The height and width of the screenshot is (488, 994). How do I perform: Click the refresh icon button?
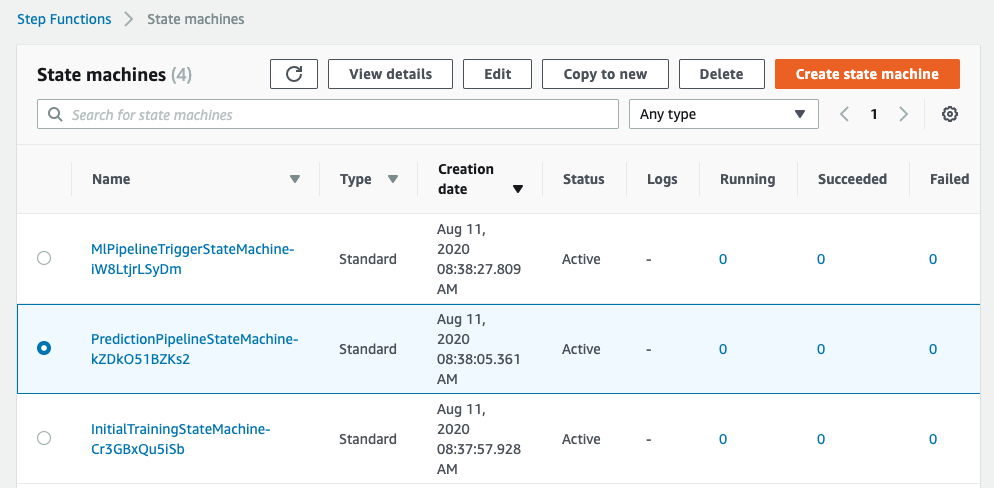coord(294,74)
